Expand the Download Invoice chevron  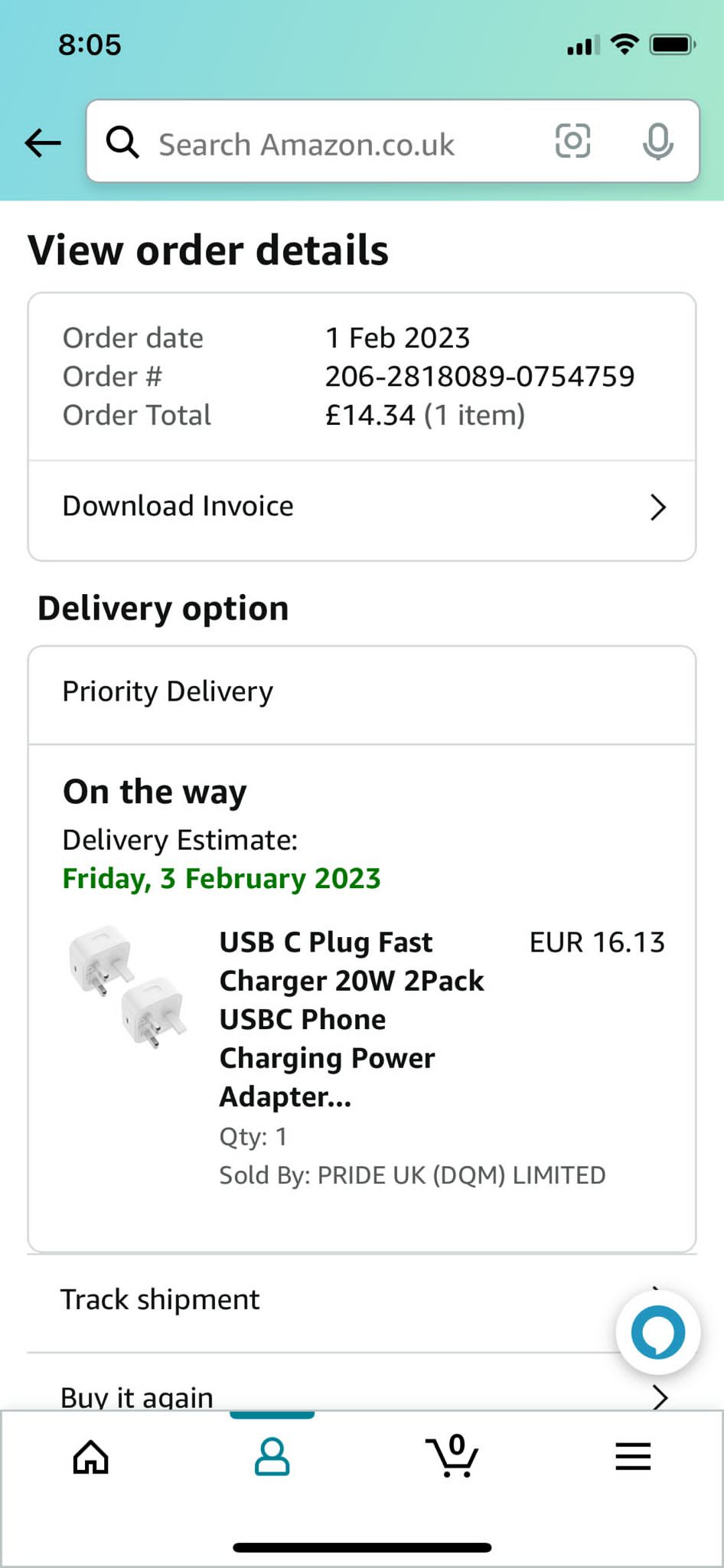[657, 507]
